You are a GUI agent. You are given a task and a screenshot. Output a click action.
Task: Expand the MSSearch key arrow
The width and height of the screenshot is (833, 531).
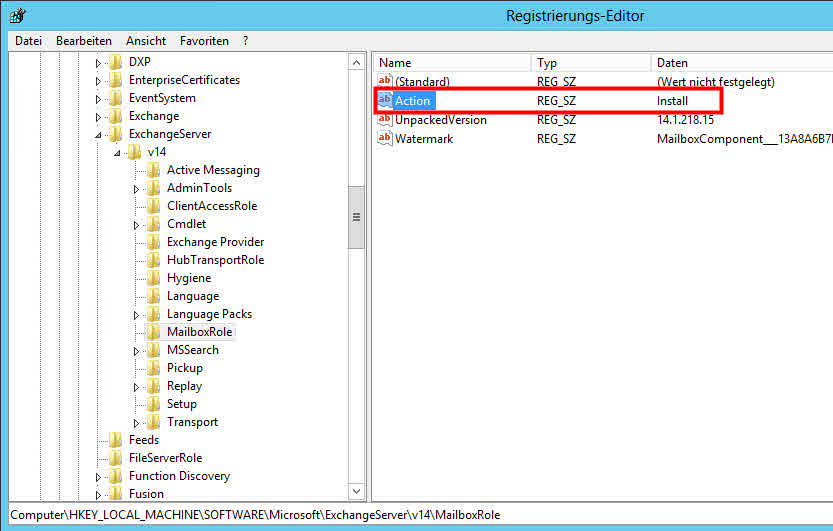(x=137, y=351)
